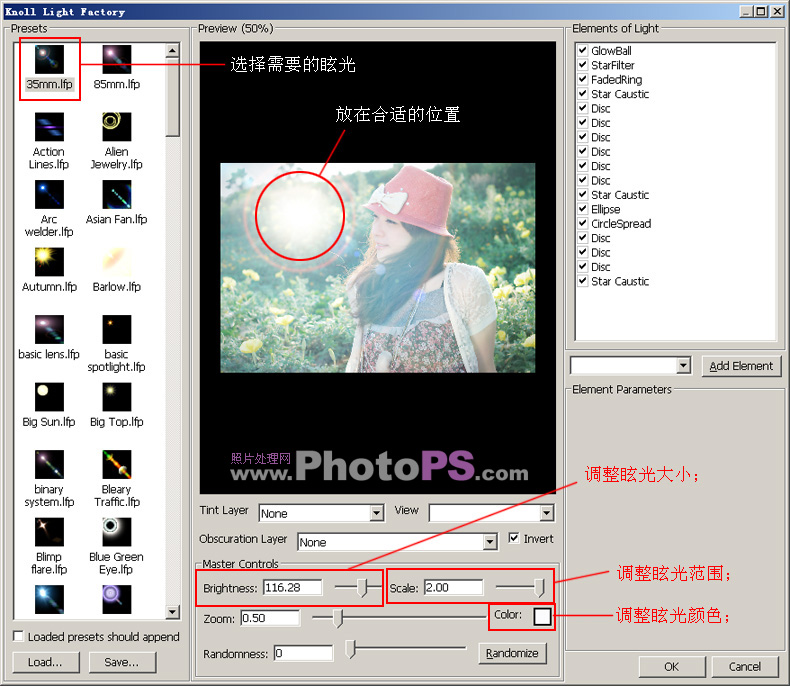Image resolution: width=790 pixels, height=686 pixels.
Task: Choose the Blue Green Eye.lfp preset icon
Action: 117,532
